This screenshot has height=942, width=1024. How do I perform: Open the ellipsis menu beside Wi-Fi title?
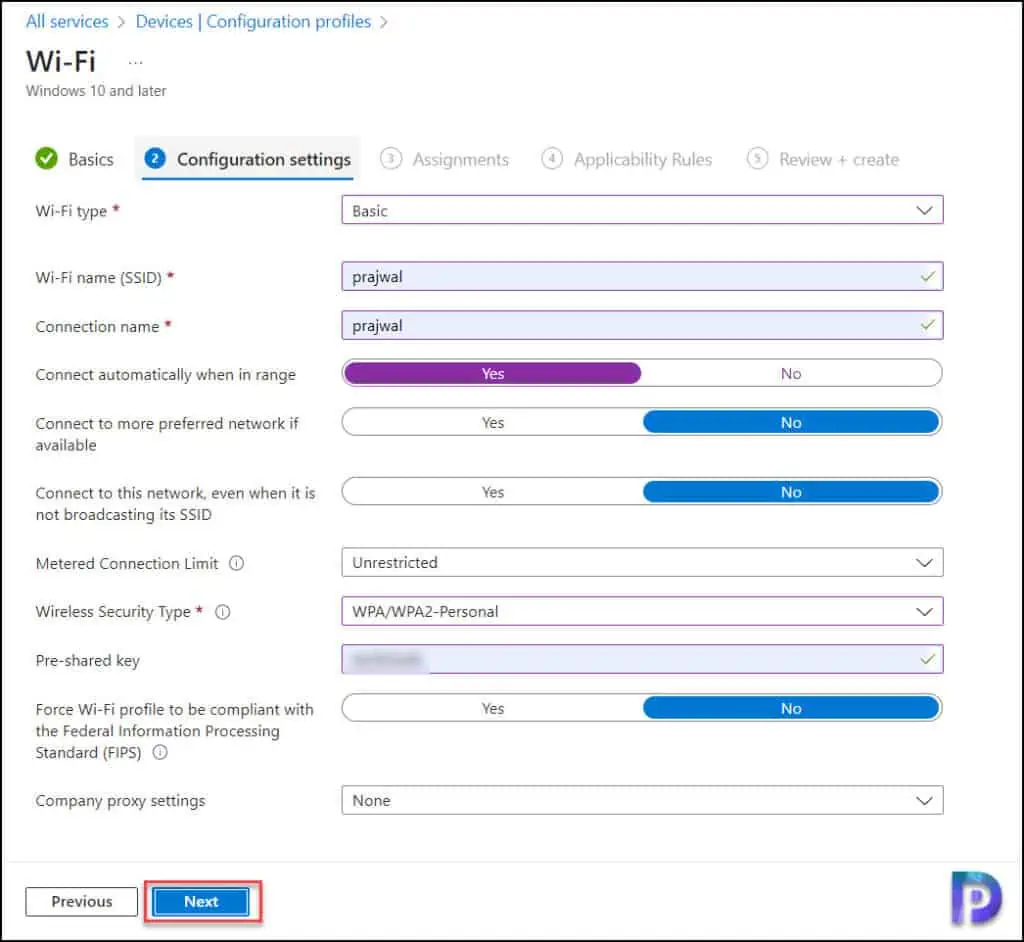point(135,63)
